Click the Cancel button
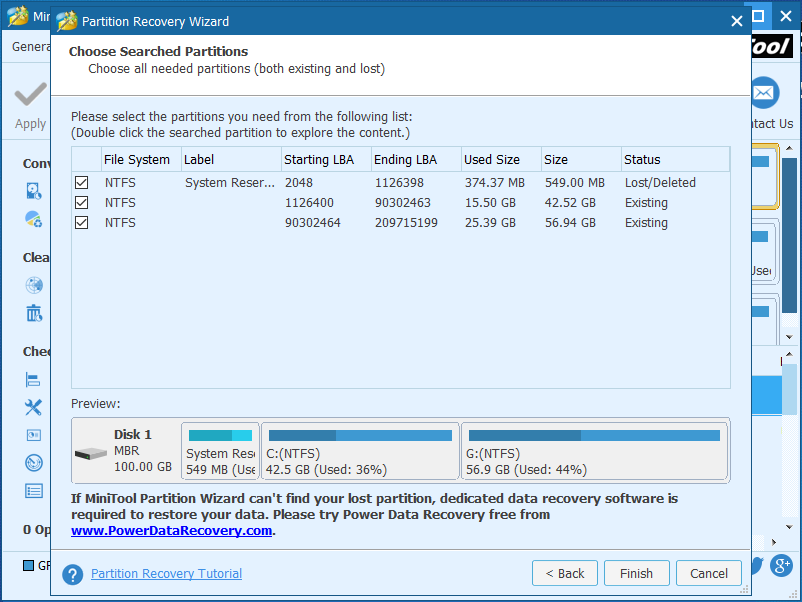Viewport: 802px width, 602px height. tap(708, 573)
